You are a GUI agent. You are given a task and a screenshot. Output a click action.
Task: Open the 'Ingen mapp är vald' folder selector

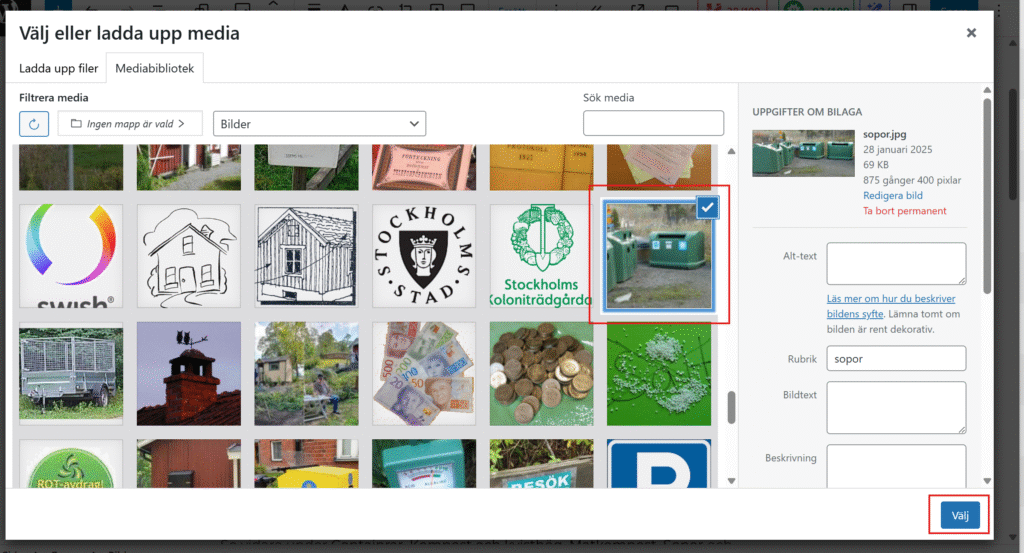point(130,123)
